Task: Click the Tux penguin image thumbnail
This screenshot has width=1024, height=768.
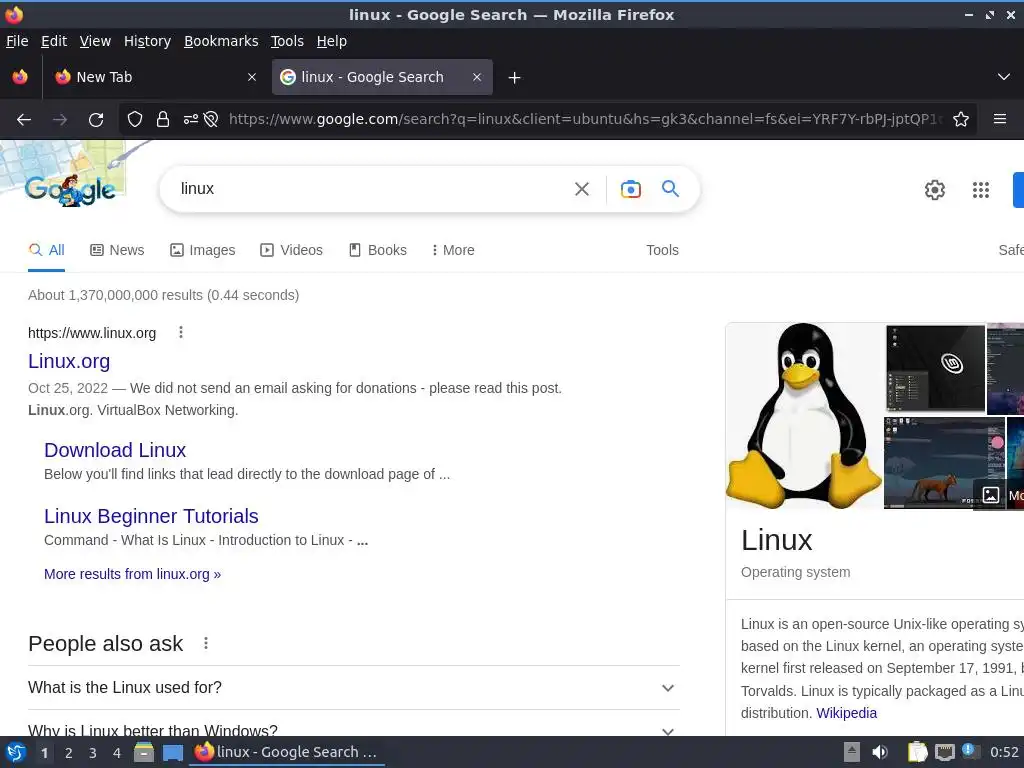Action: click(804, 416)
